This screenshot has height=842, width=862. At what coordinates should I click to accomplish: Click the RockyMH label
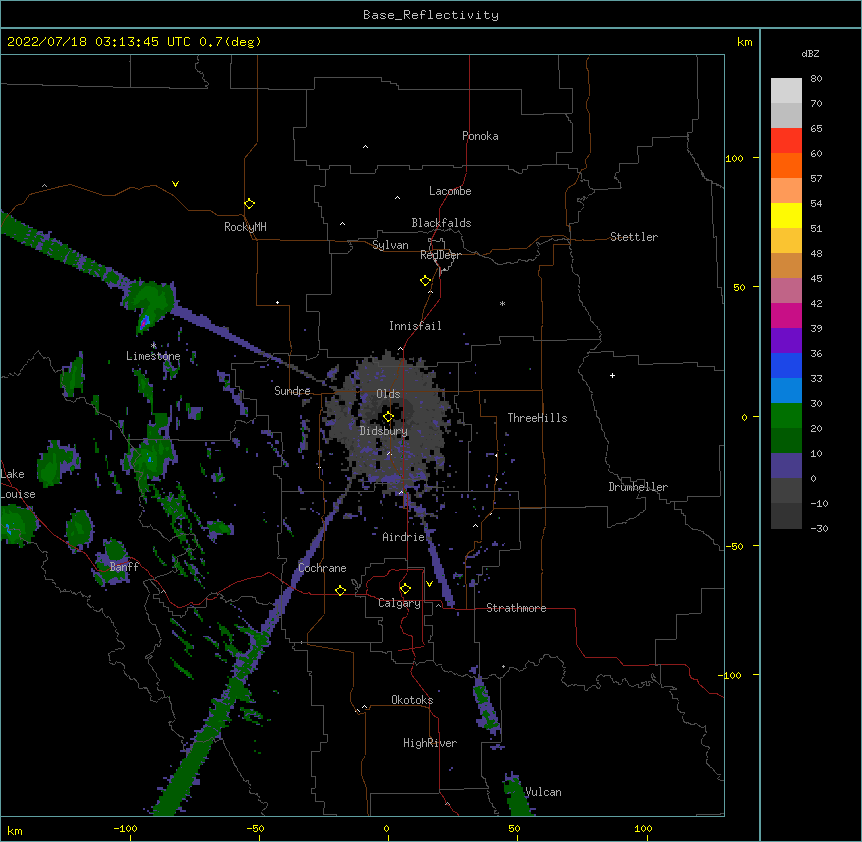[x=245, y=227]
